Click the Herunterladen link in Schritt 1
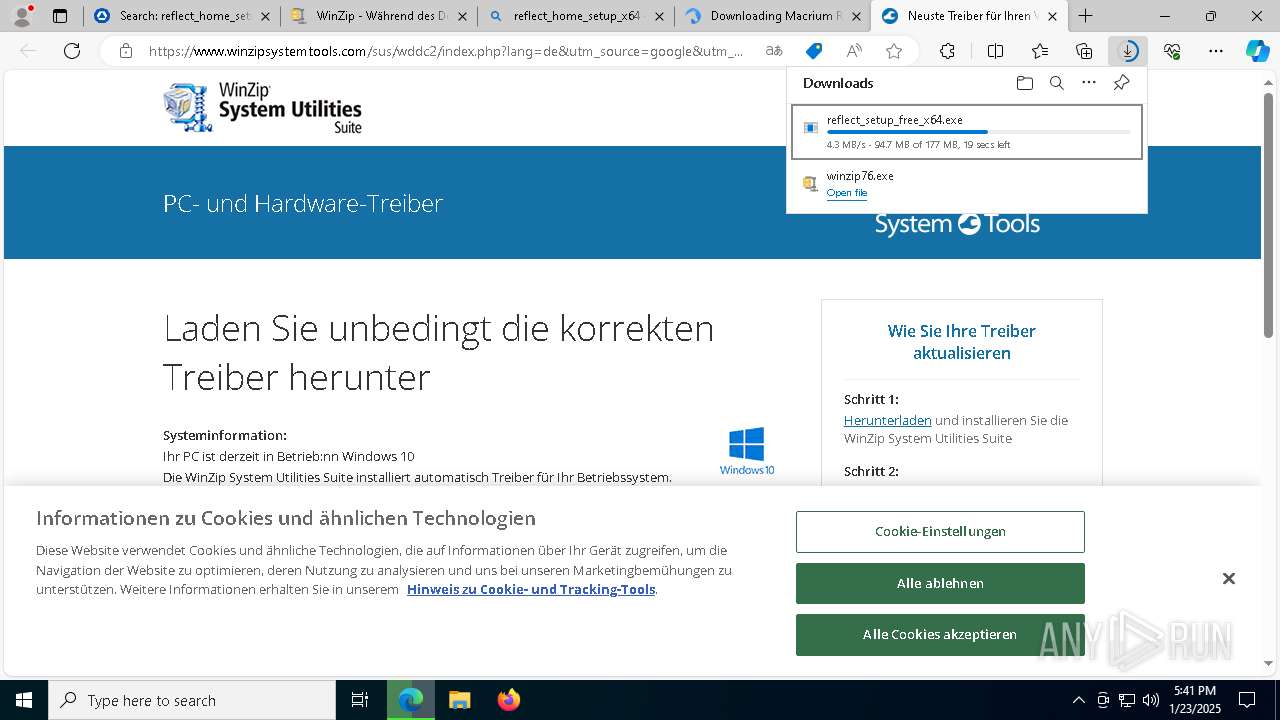1280x720 pixels. tap(887, 420)
